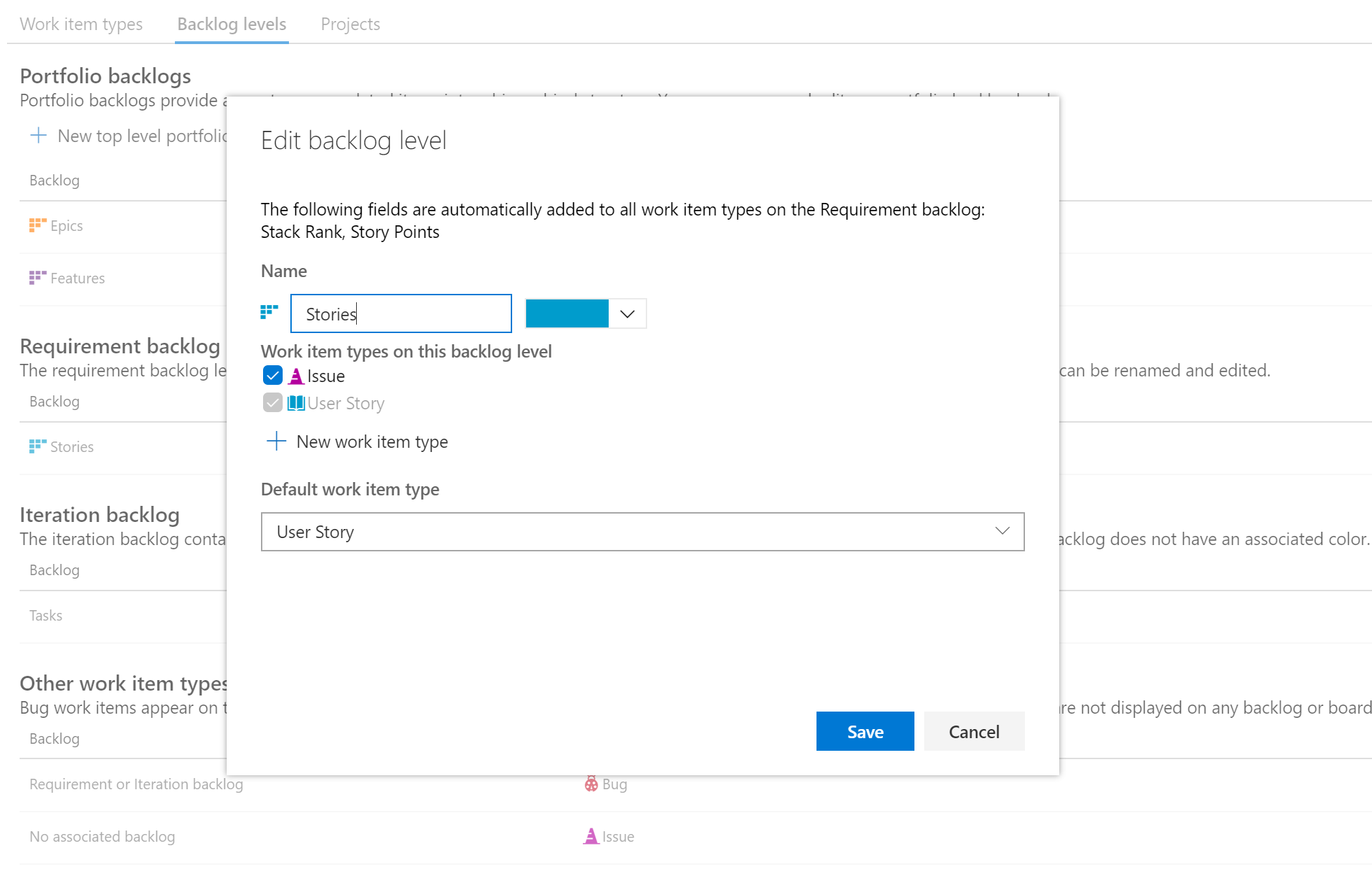The image size is (1372, 883).
Task: Save the edited backlog level
Action: click(865, 731)
